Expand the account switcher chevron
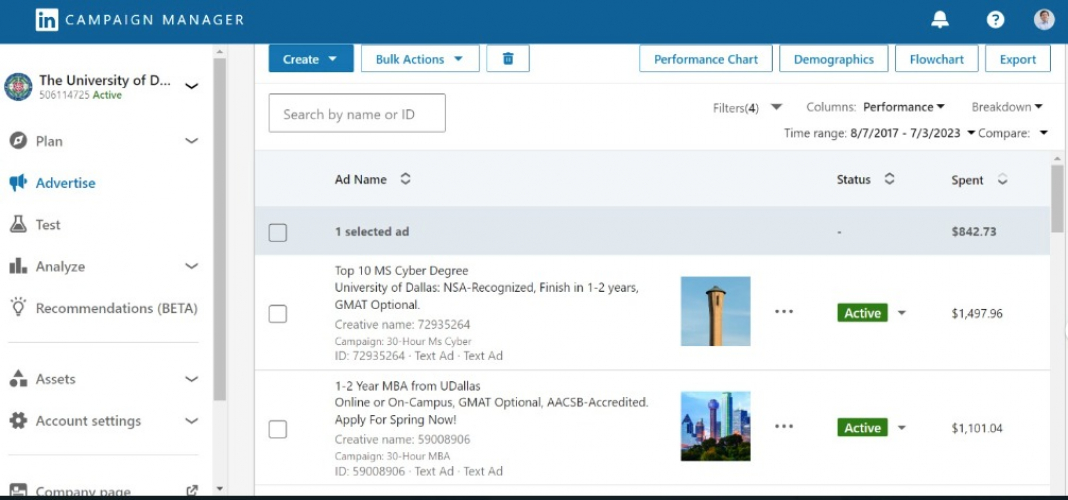This screenshot has height=500, width=1068. click(192, 86)
